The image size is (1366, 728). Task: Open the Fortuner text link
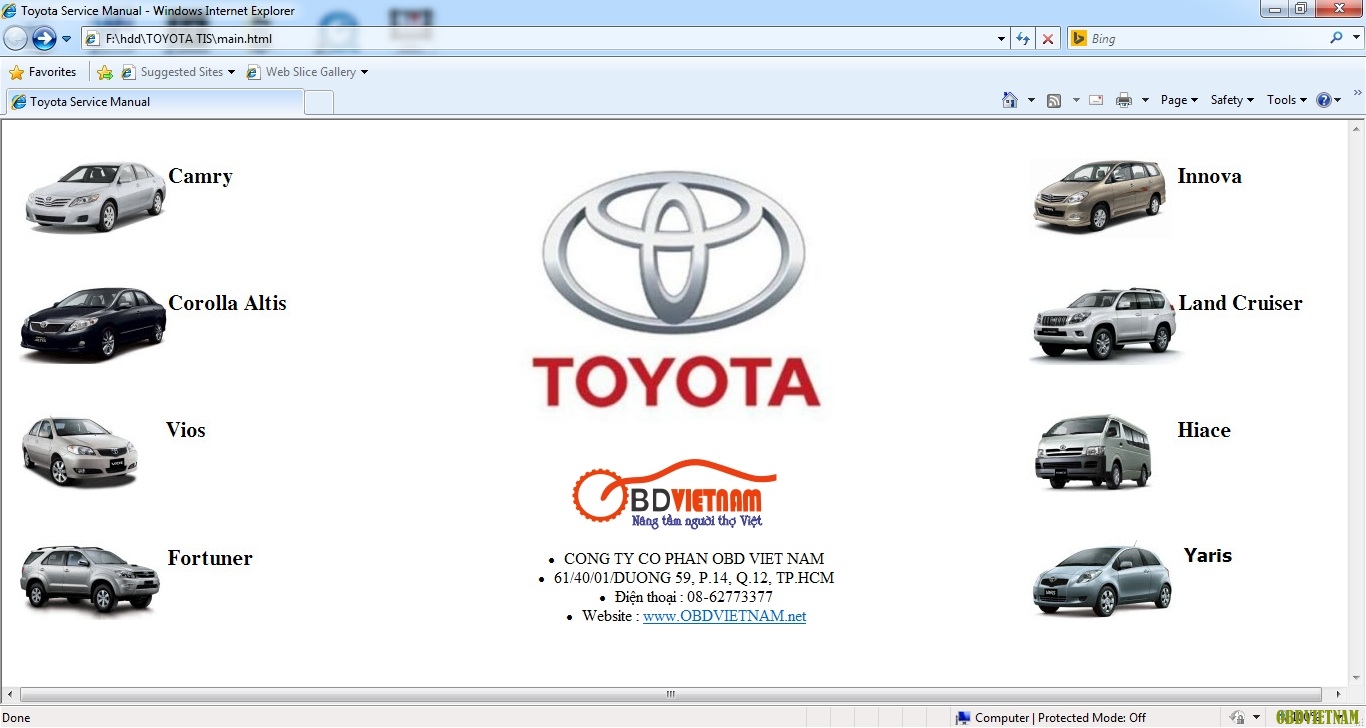point(210,558)
